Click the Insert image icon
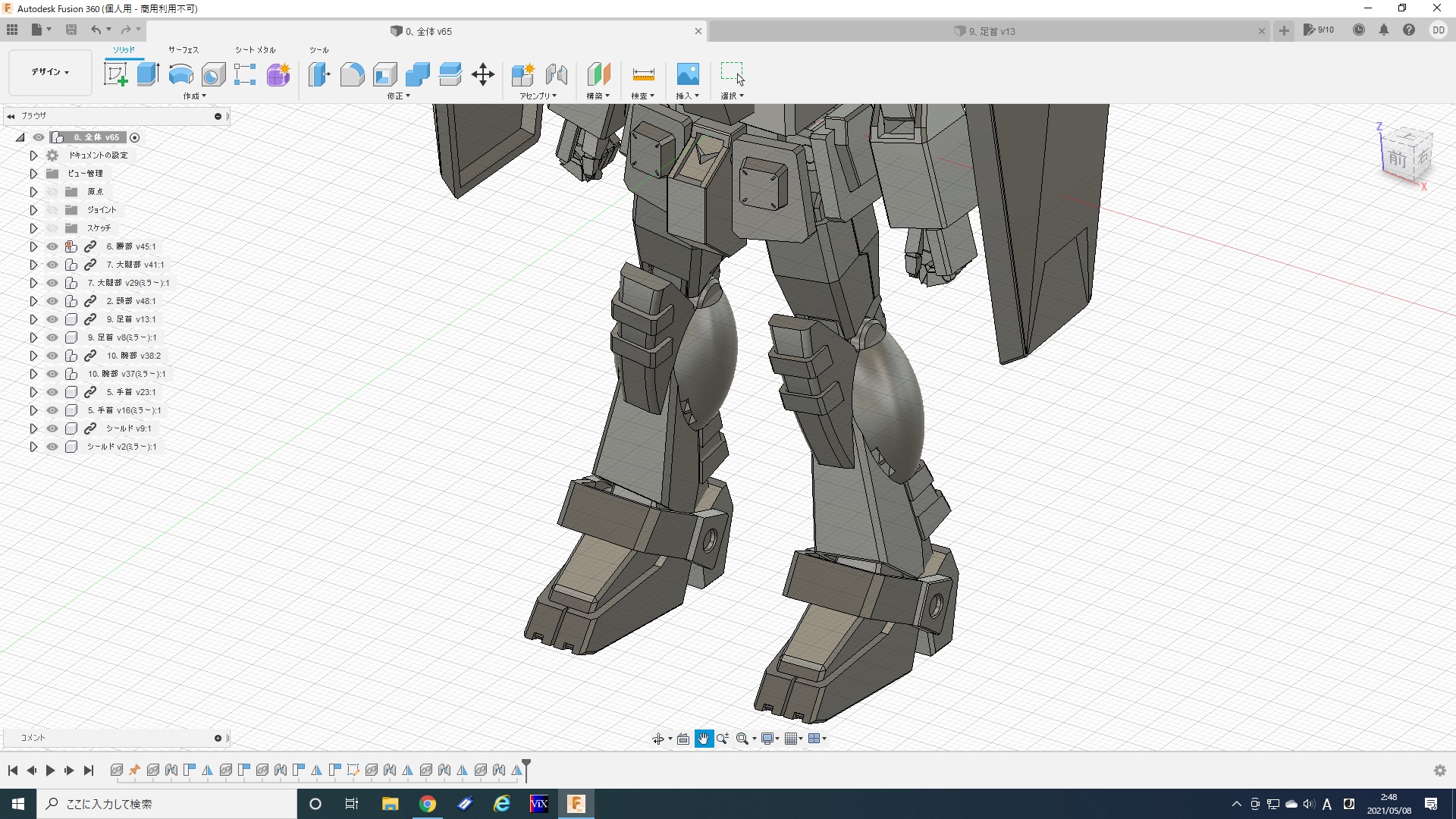Screen dimensions: 1456x819 click(687, 74)
